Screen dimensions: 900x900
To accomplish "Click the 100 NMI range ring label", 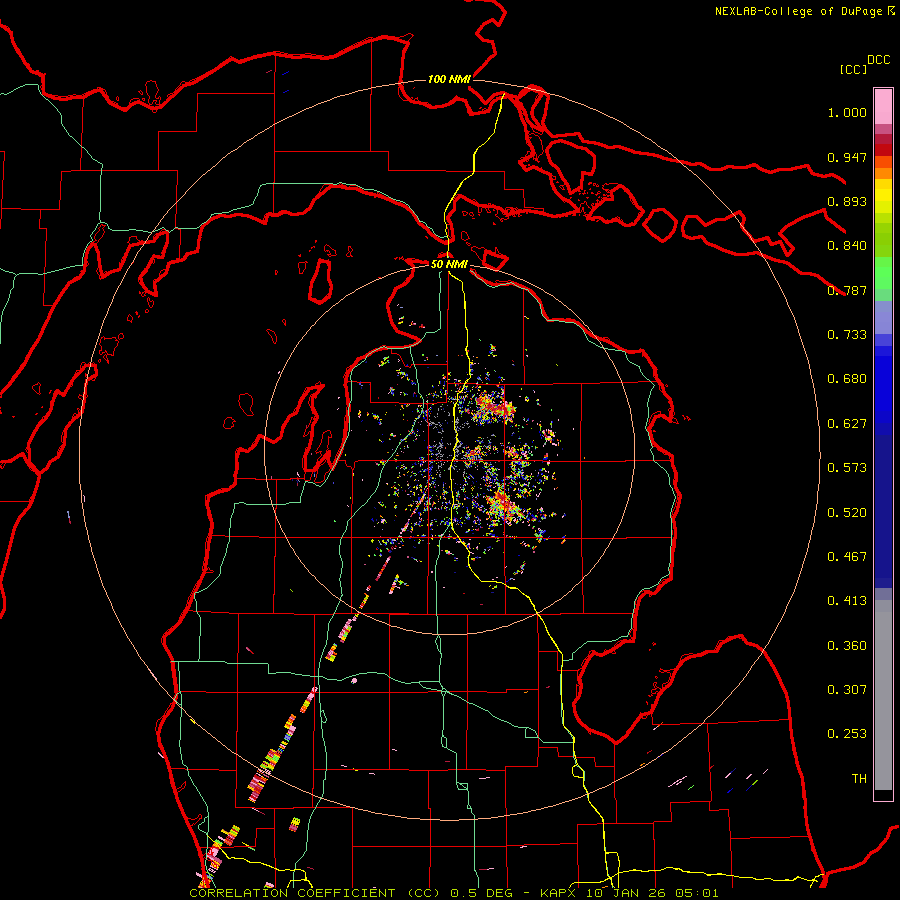I will pyautogui.click(x=449, y=79).
